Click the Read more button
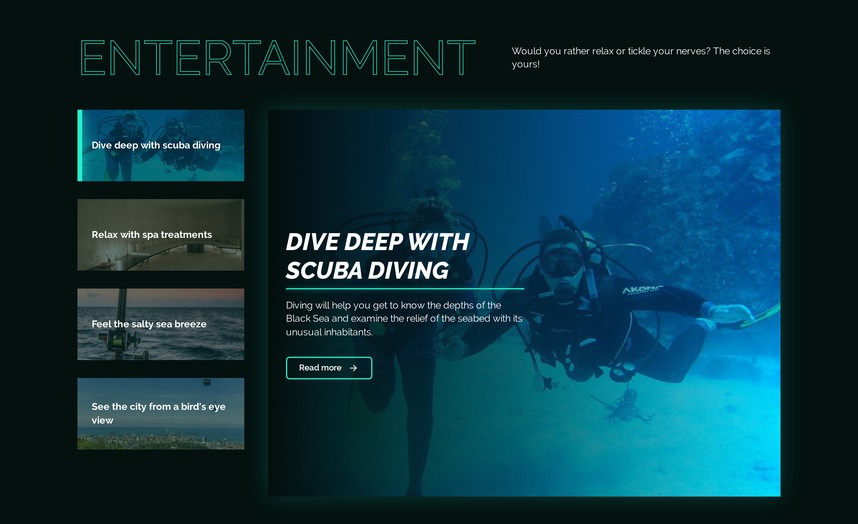The image size is (858, 524). point(329,368)
